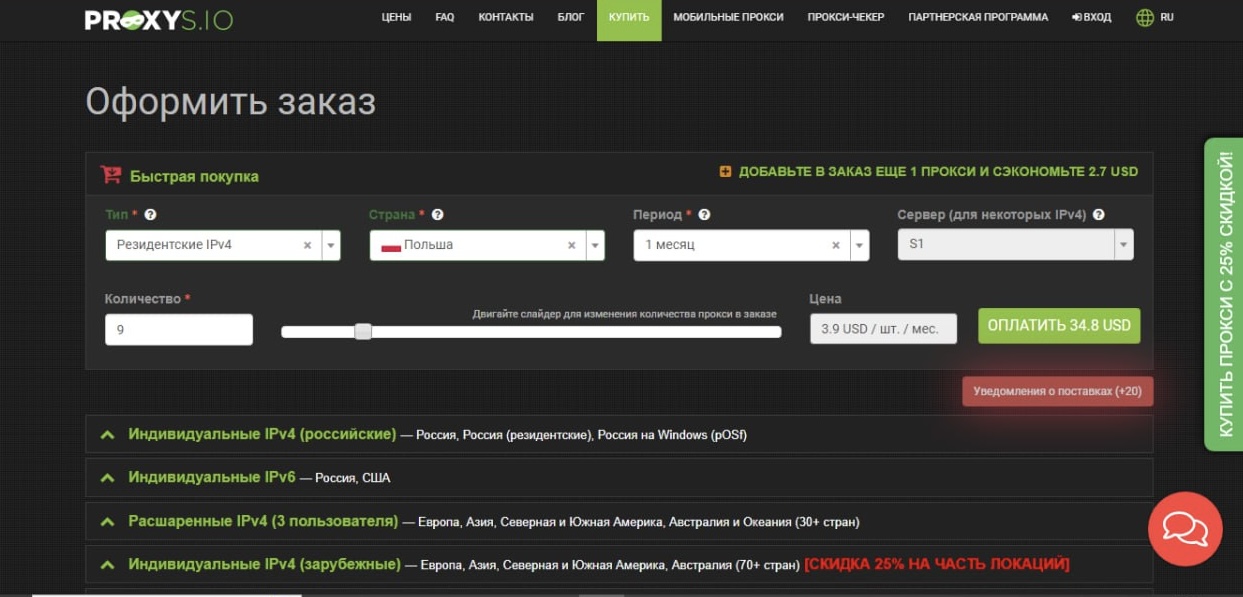Open the Тип dropdown arrow
Image resolution: width=1243 pixels, height=597 pixels.
click(x=331, y=245)
